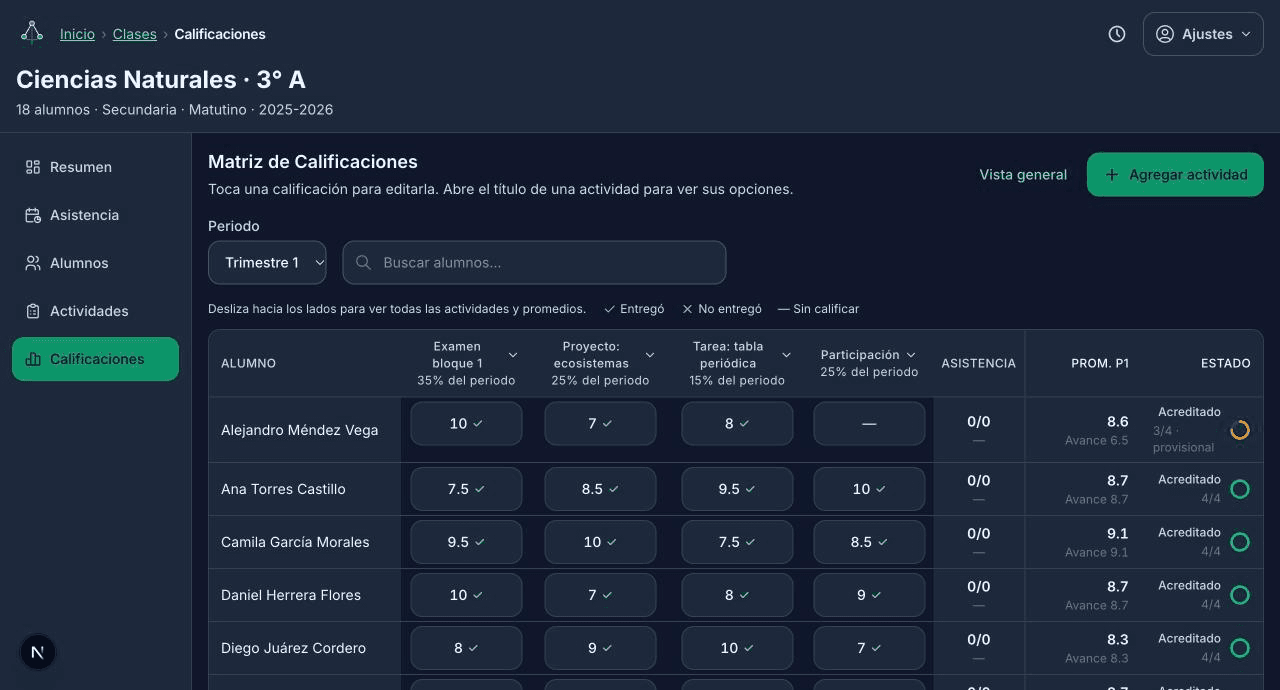Click the app logo icon in header
Viewport: 1280px width, 690px height.
pos(32,33)
